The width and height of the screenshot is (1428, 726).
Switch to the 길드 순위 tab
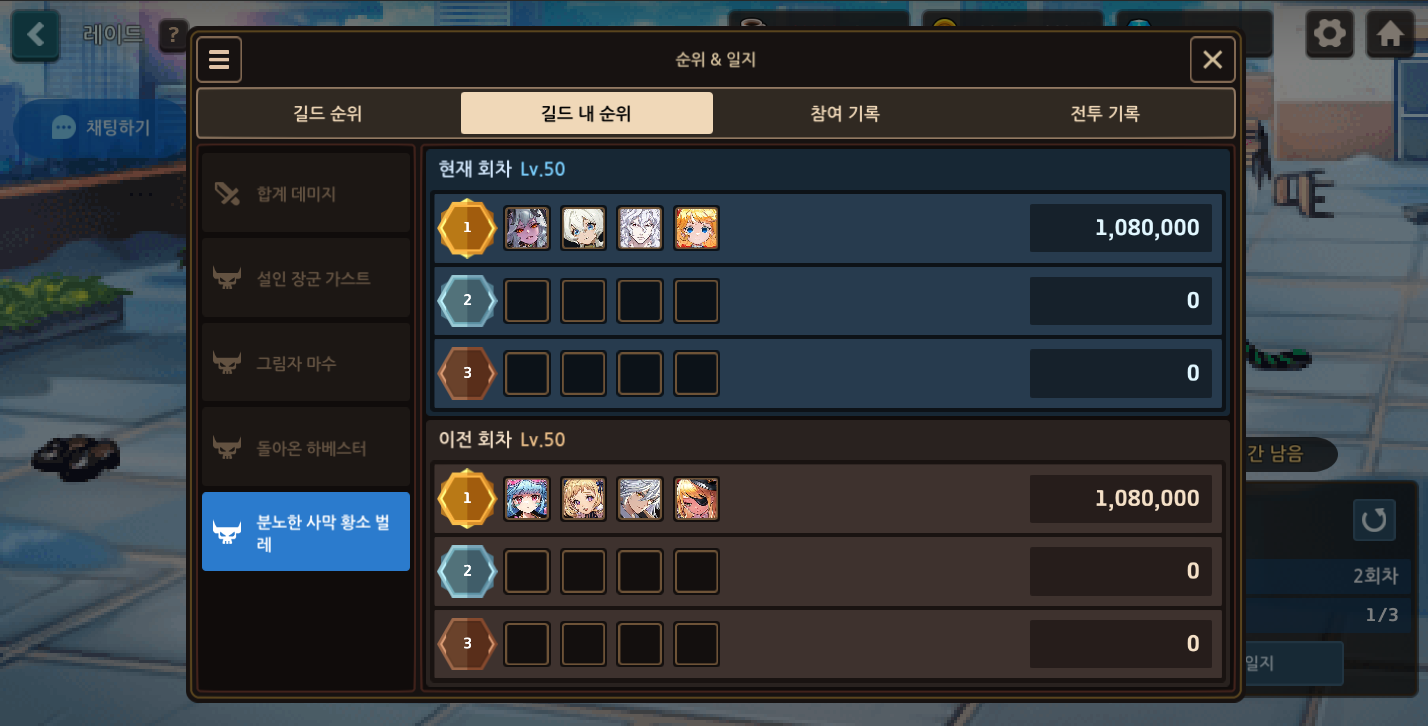328,113
